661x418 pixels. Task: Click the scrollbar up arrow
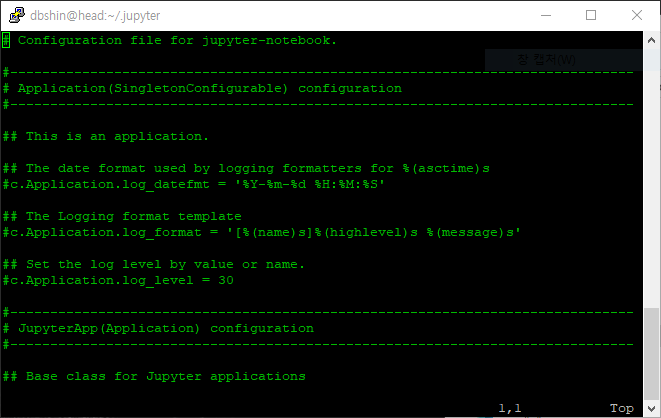651,40
